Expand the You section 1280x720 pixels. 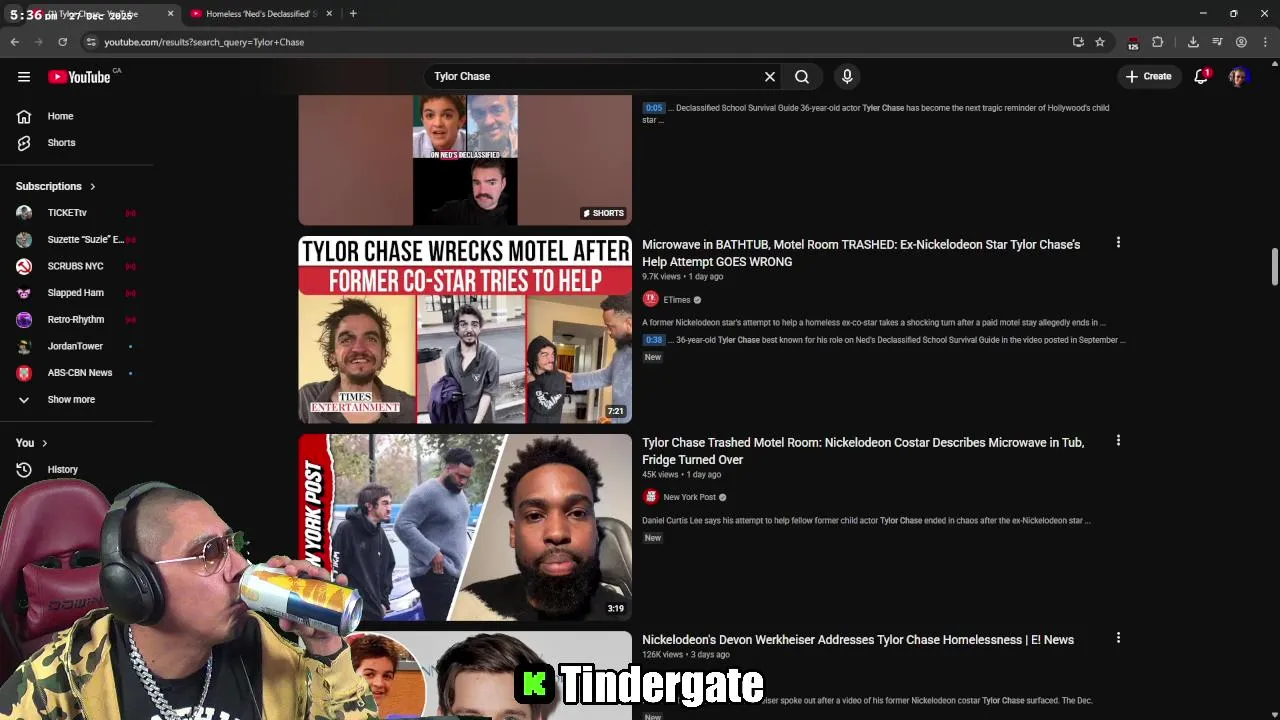click(x=31, y=443)
